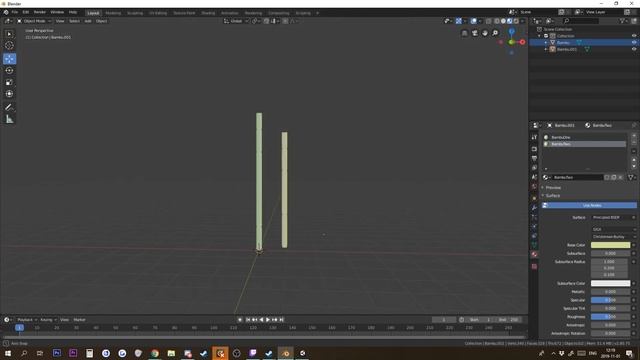Open the timeline Marker menu
The image size is (640, 360).
point(79,320)
